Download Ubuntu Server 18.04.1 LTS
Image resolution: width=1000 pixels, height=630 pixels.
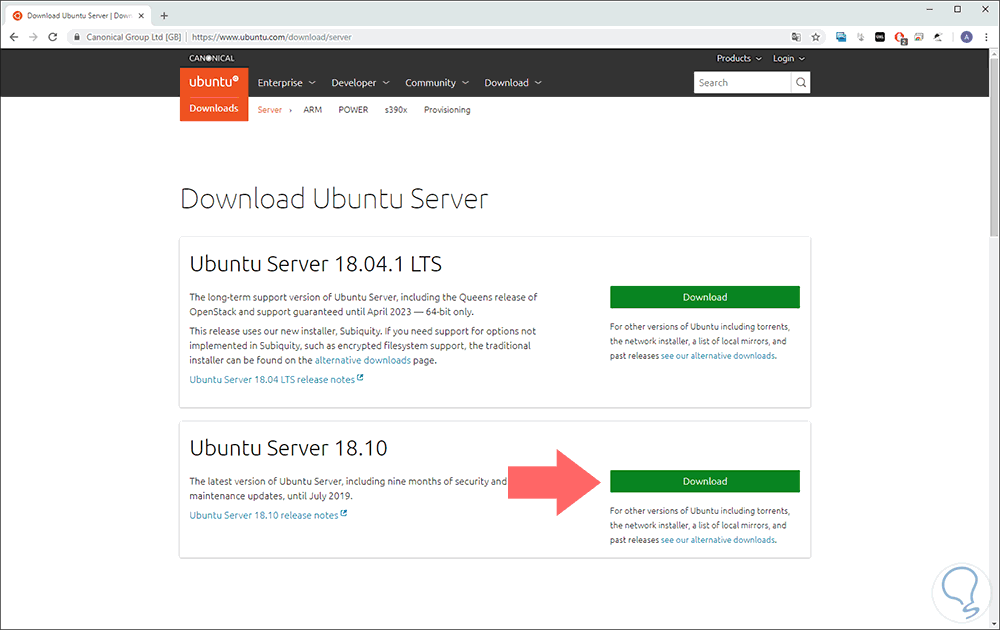coord(705,297)
